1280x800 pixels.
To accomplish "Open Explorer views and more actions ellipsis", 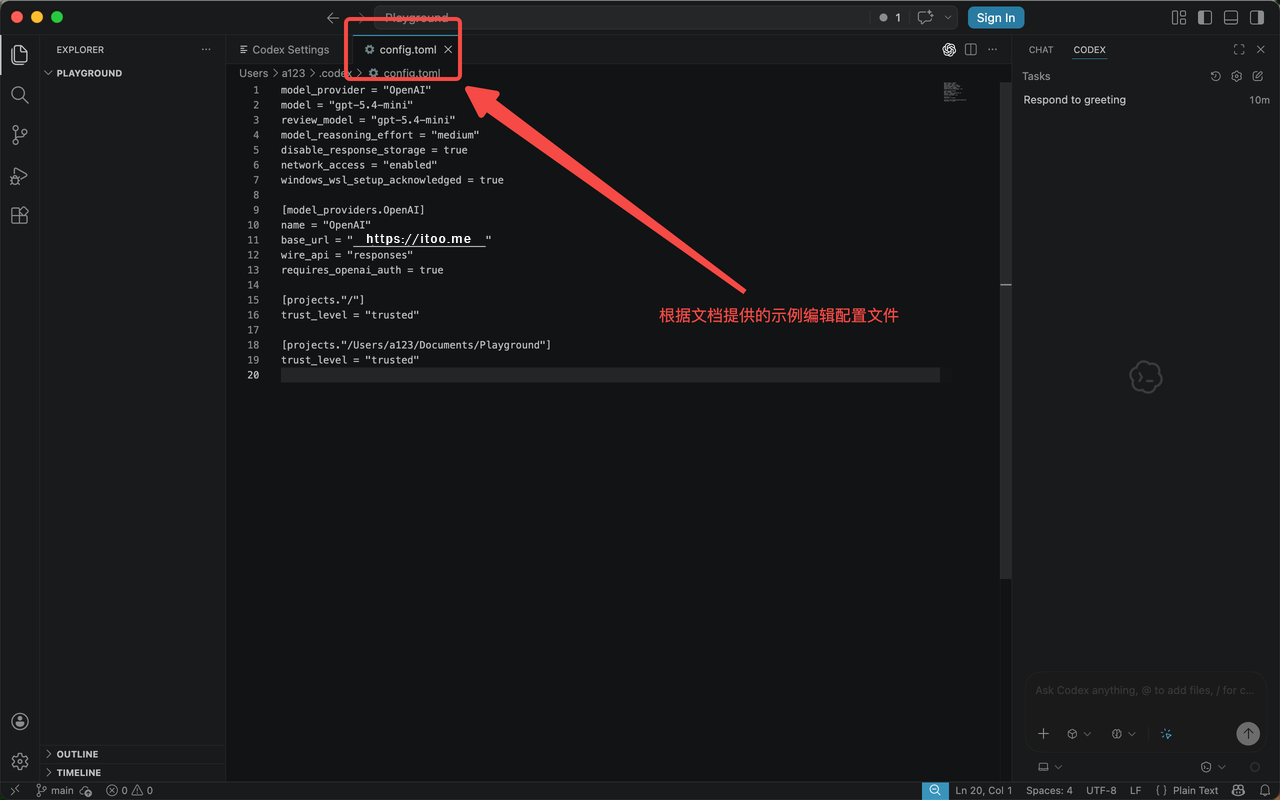I will tap(206, 49).
